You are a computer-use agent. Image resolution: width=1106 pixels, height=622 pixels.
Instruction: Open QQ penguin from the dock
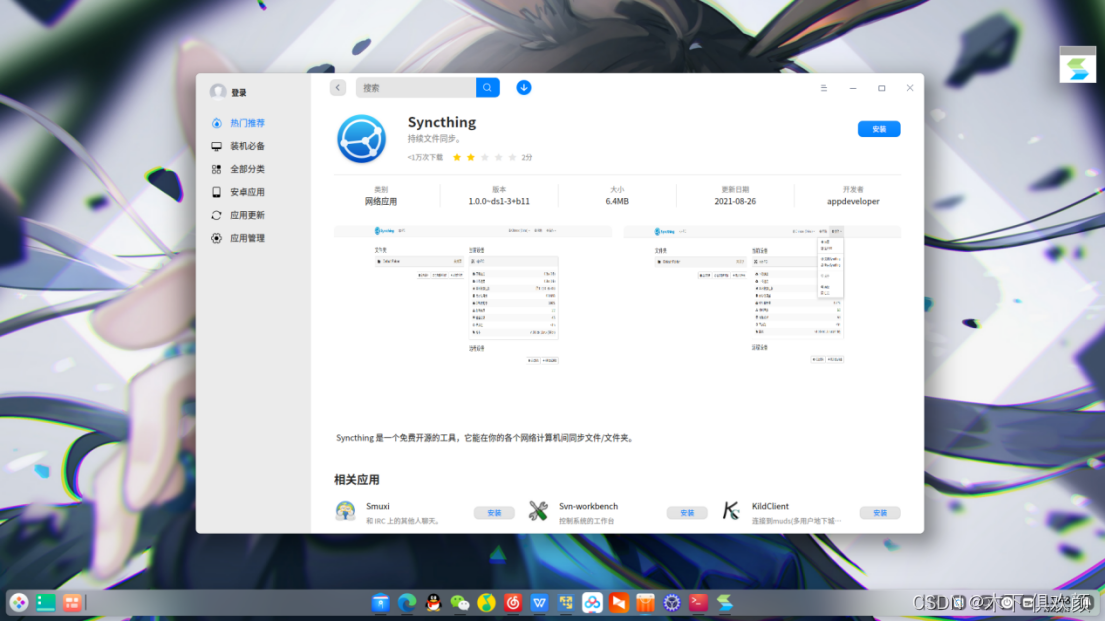pos(434,603)
